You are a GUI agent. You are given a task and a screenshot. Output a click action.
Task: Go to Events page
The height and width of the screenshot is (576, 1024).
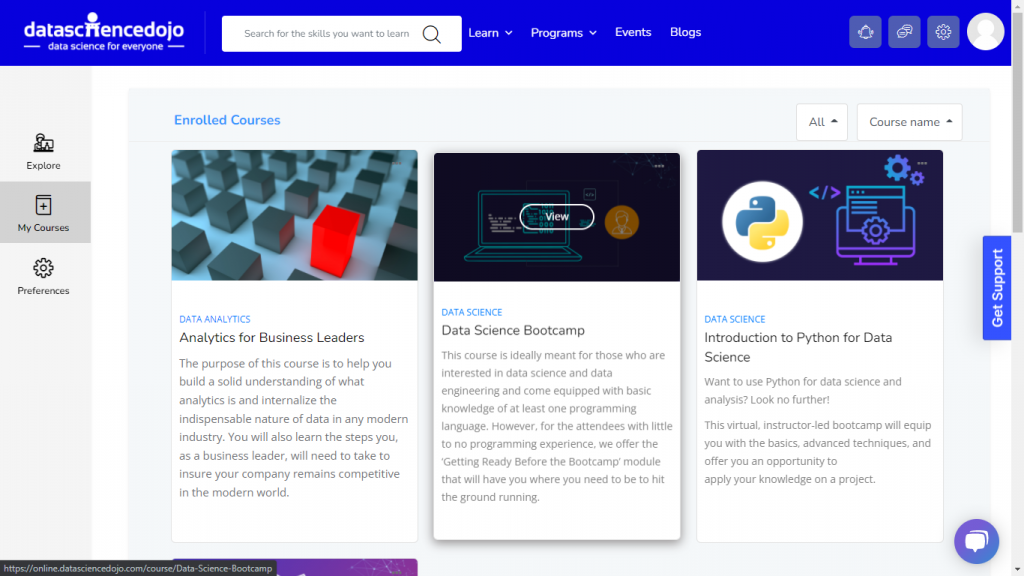[633, 32]
